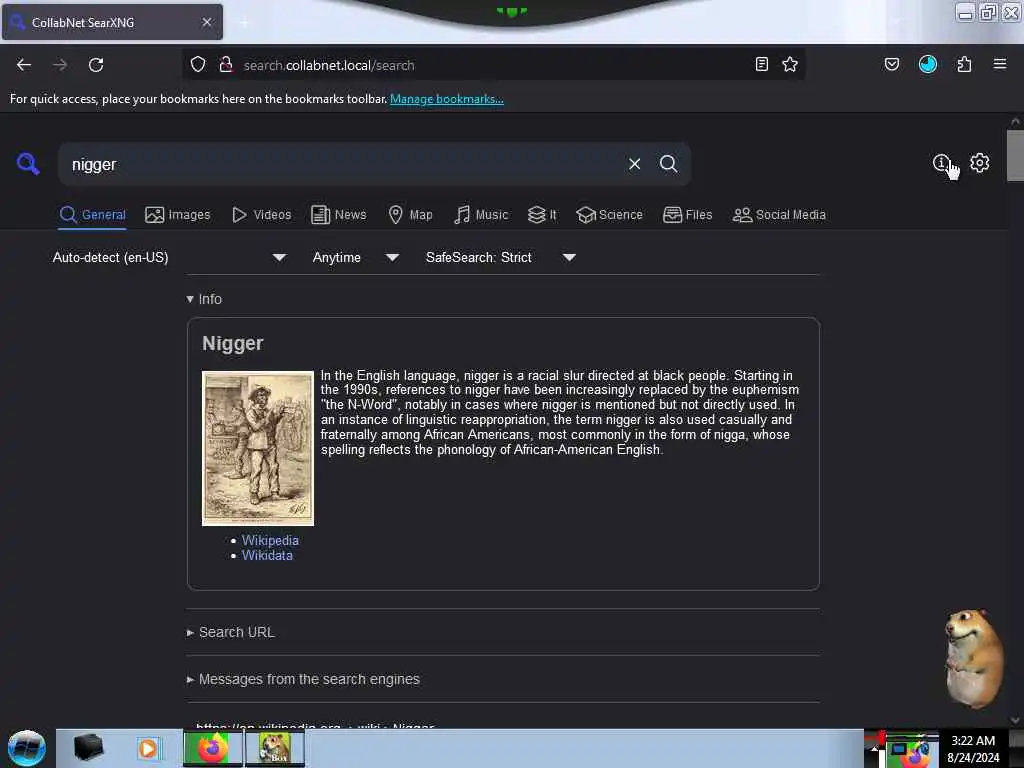Launch media player taskbar icon
The width and height of the screenshot is (1024, 768).
point(148,748)
